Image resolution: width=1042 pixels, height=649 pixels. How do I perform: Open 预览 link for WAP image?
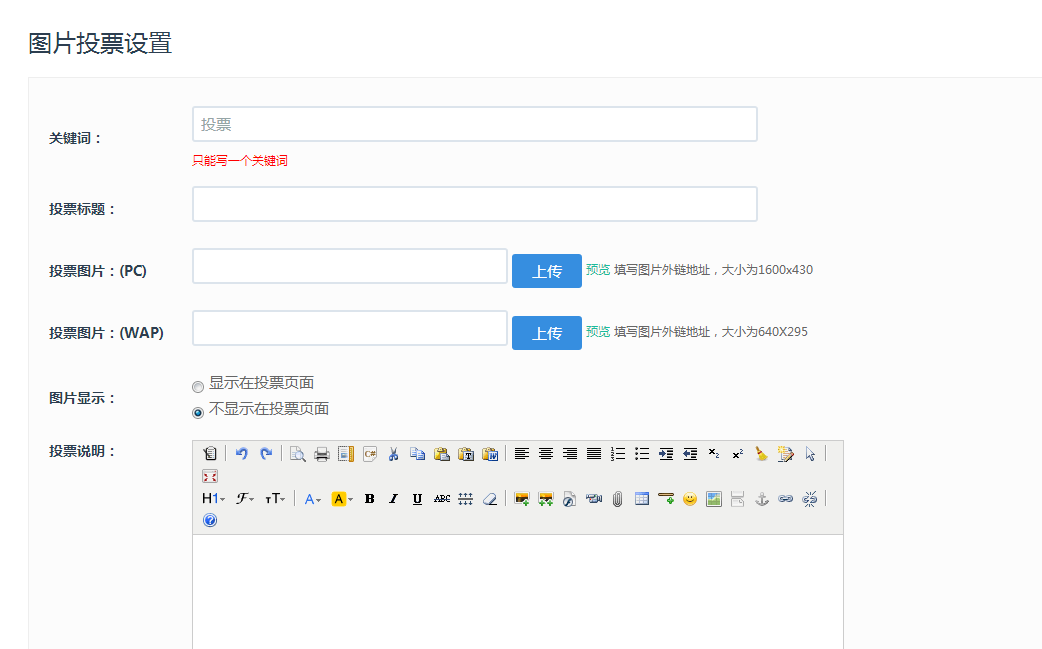(x=598, y=331)
